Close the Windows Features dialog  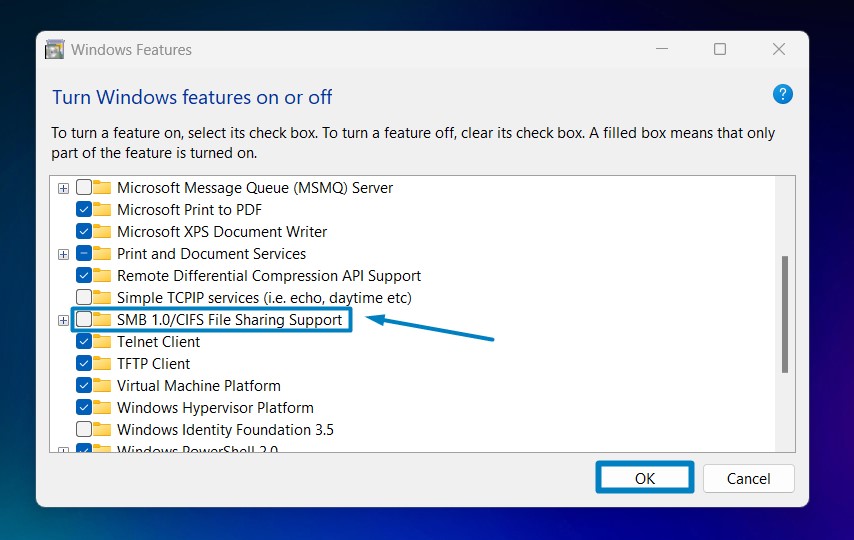pyautogui.click(x=779, y=49)
